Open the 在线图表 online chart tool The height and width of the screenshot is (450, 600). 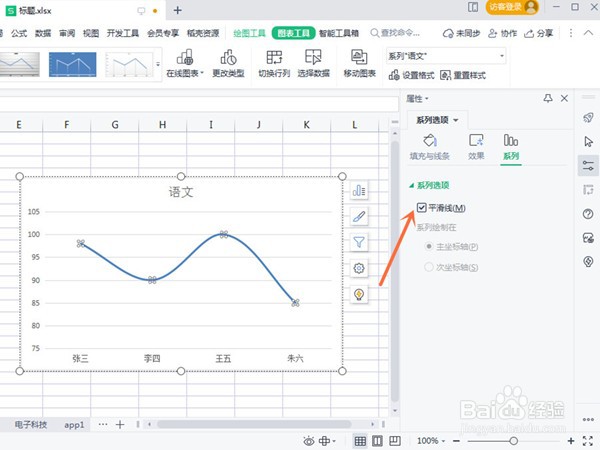(185, 64)
